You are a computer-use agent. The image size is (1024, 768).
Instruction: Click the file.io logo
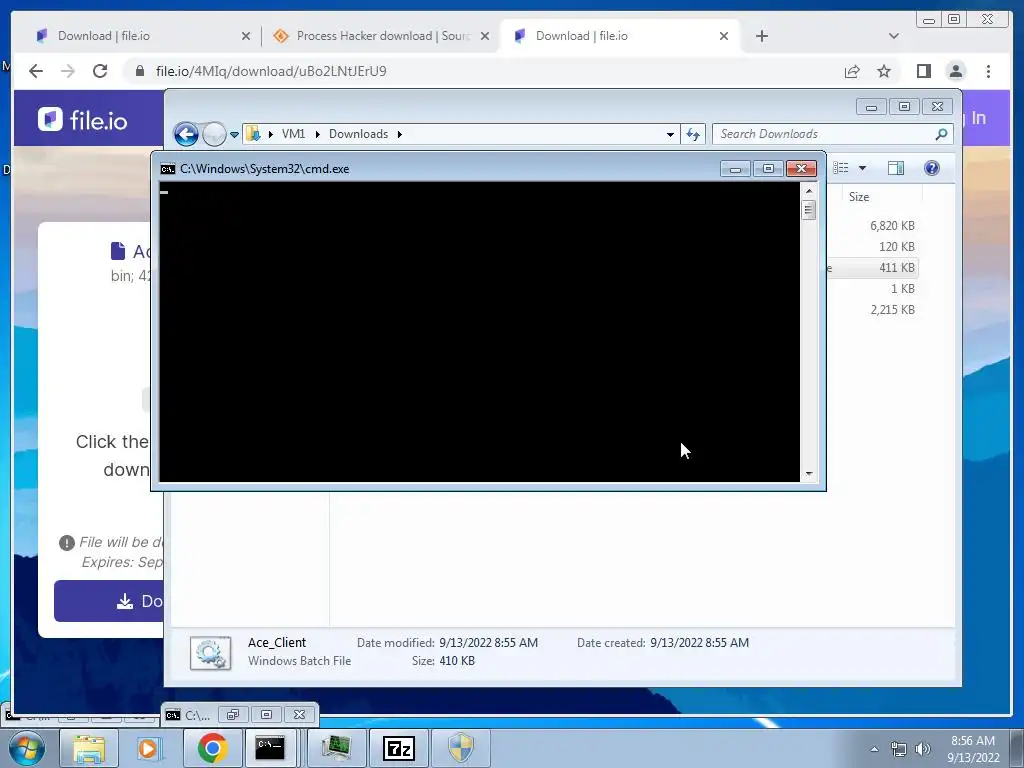(82, 120)
